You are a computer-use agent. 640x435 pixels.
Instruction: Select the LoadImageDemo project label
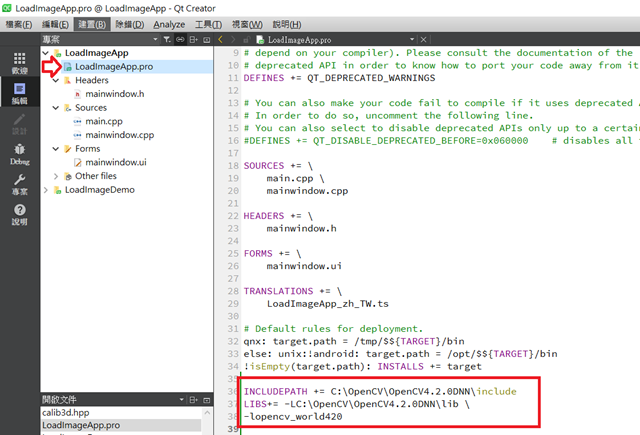(x=100, y=190)
